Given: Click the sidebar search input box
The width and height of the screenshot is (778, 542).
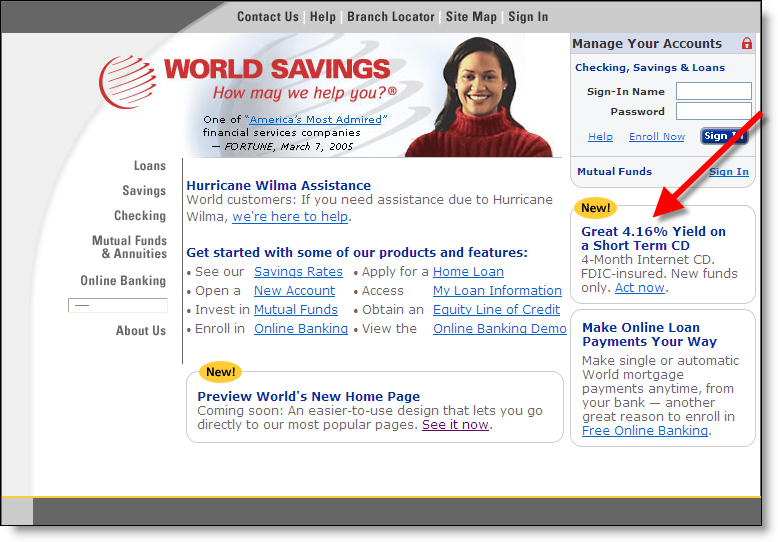Looking at the screenshot, I should [x=118, y=305].
